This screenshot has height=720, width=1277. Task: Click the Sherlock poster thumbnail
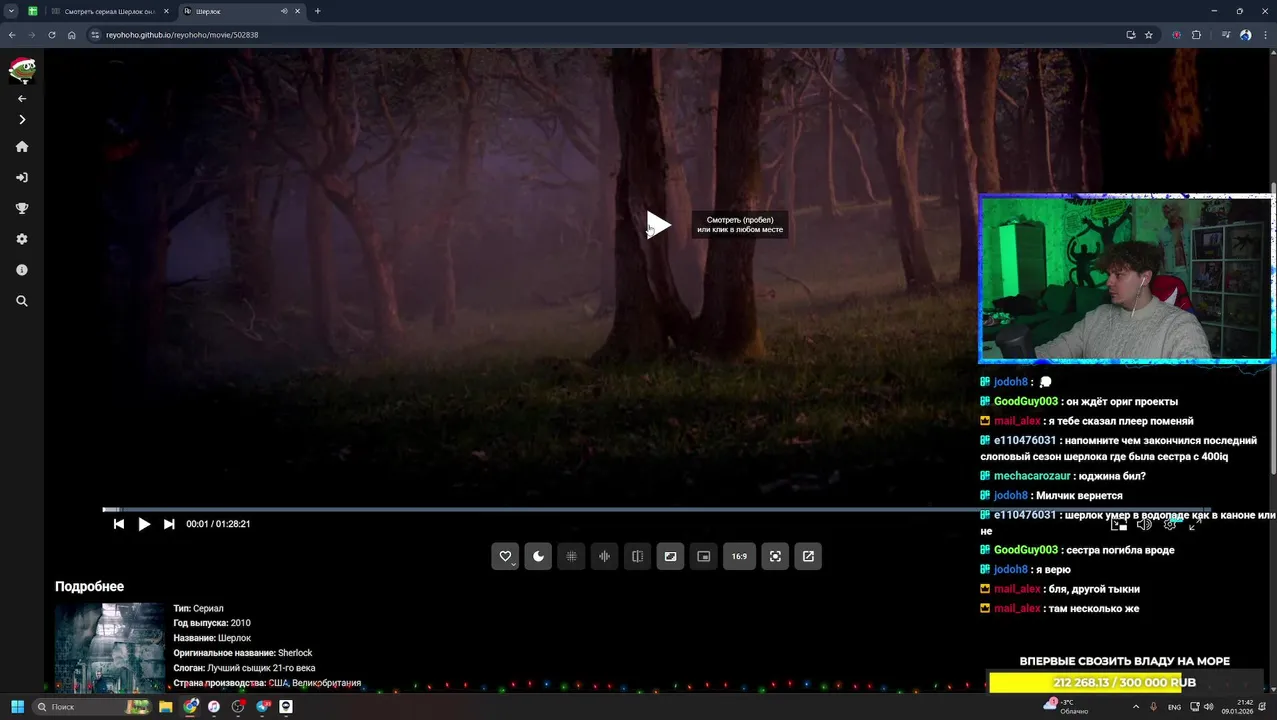pos(109,647)
